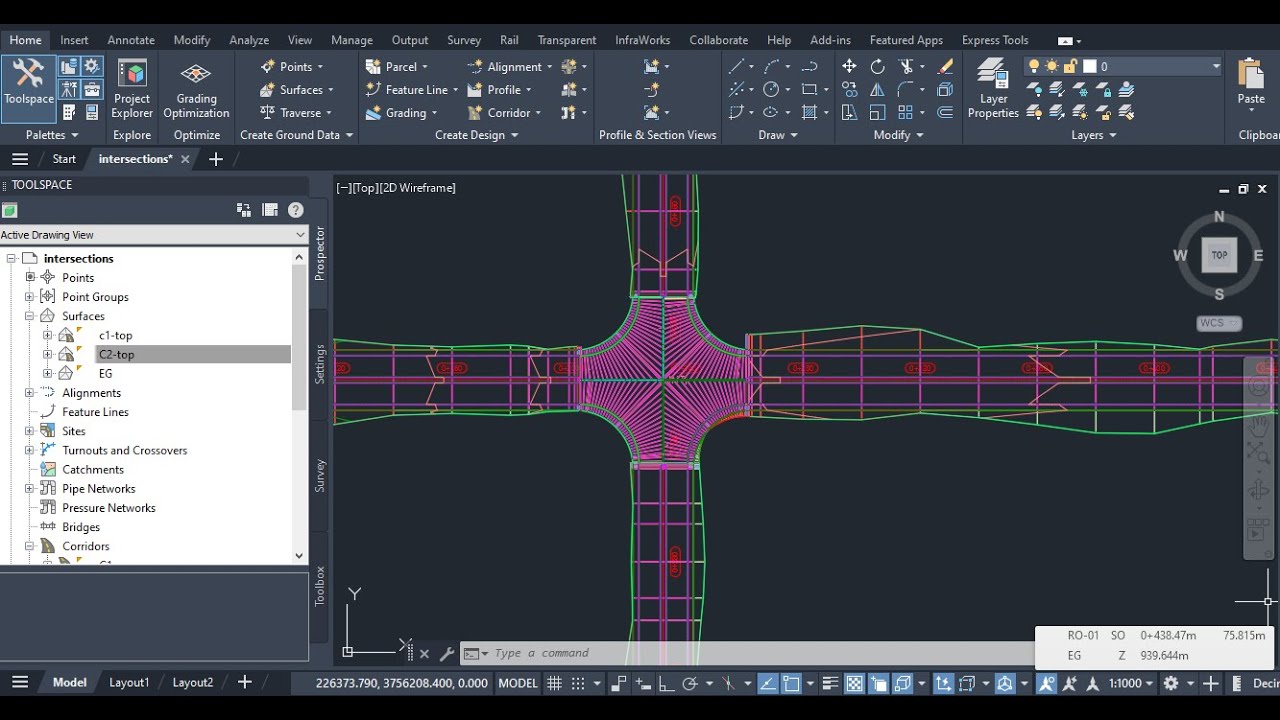1280x720 pixels.
Task: Open Workspace Switching gear in status bar
Action: pos(1171,683)
